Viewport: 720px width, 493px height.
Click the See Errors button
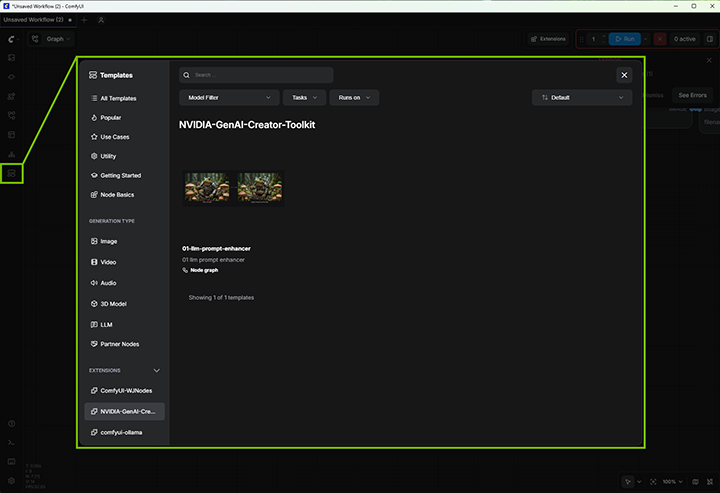tap(692, 95)
